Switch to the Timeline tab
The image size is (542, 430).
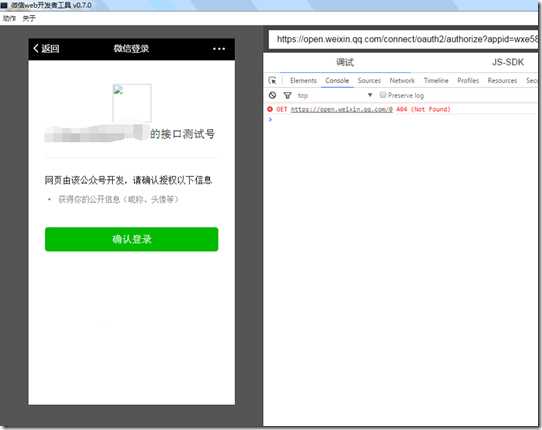click(436, 81)
